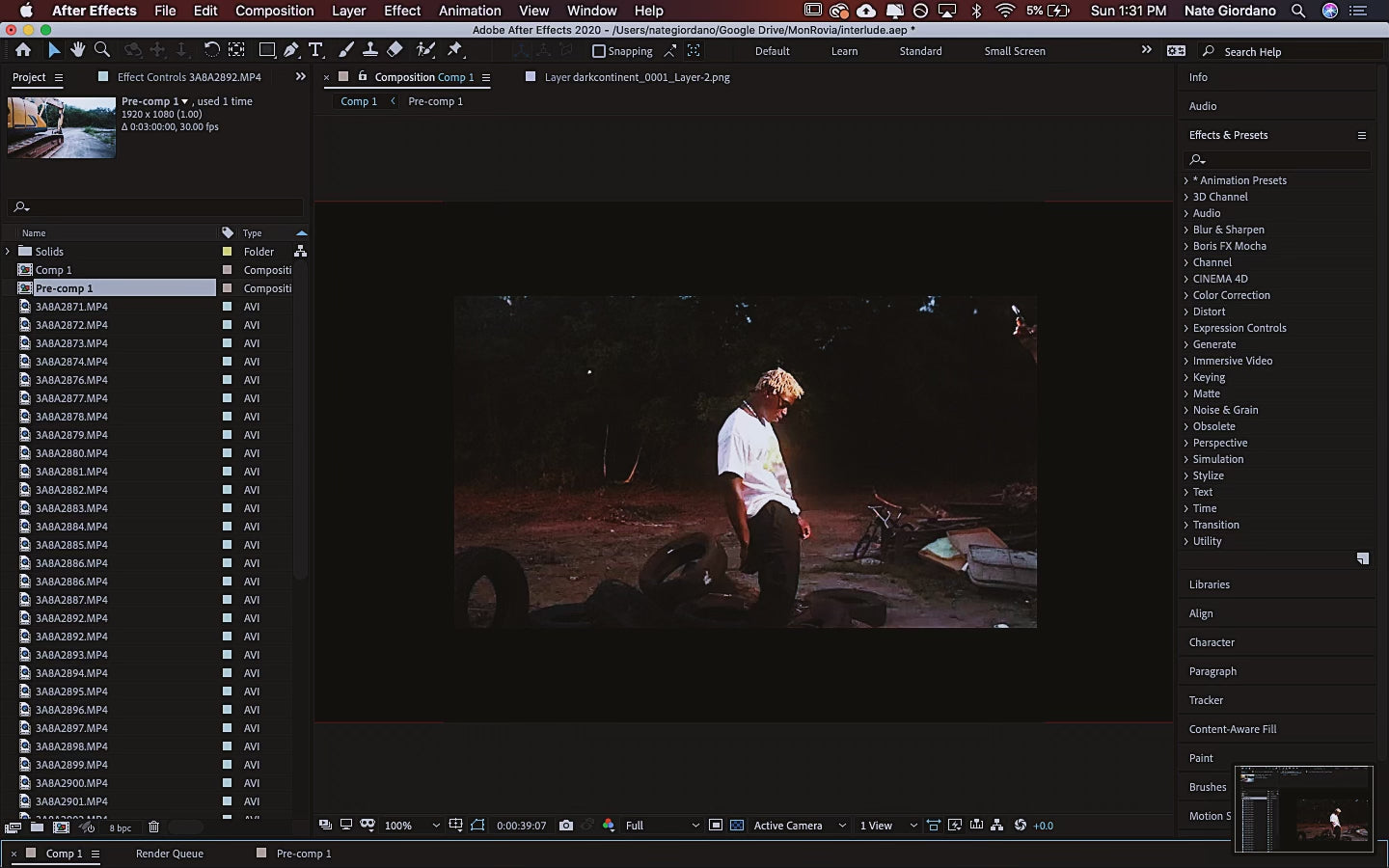Show more workspaces via double chevron
The image size is (1389, 868).
pyautogui.click(x=1146, y=50)
